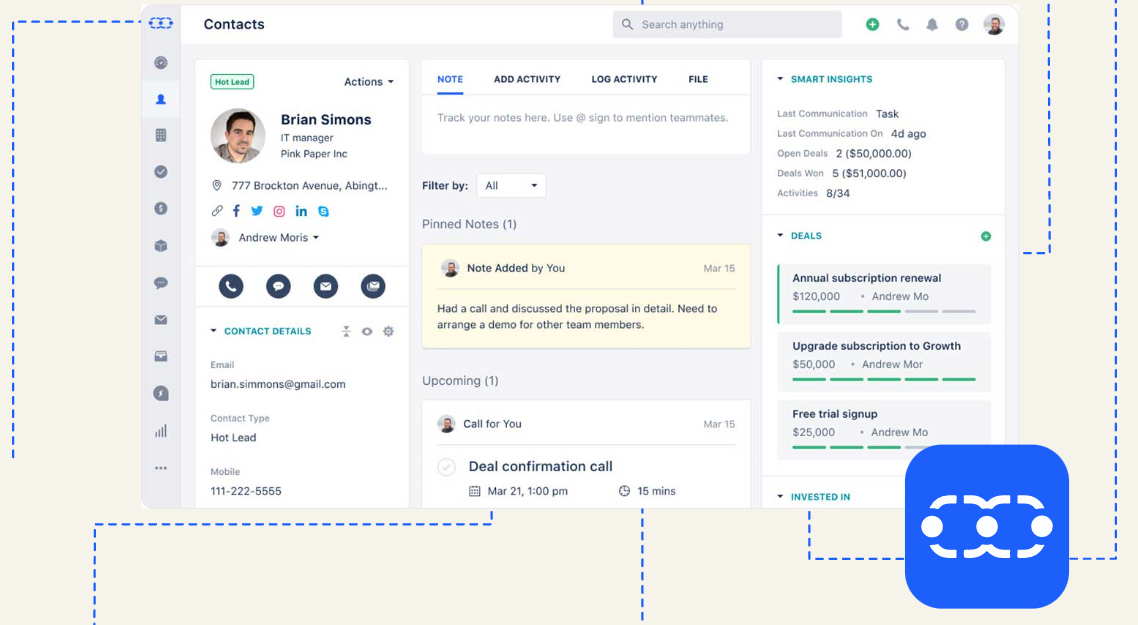Click the app logo at top of sidebar
1138x625 pixels.
coord(161,23)
